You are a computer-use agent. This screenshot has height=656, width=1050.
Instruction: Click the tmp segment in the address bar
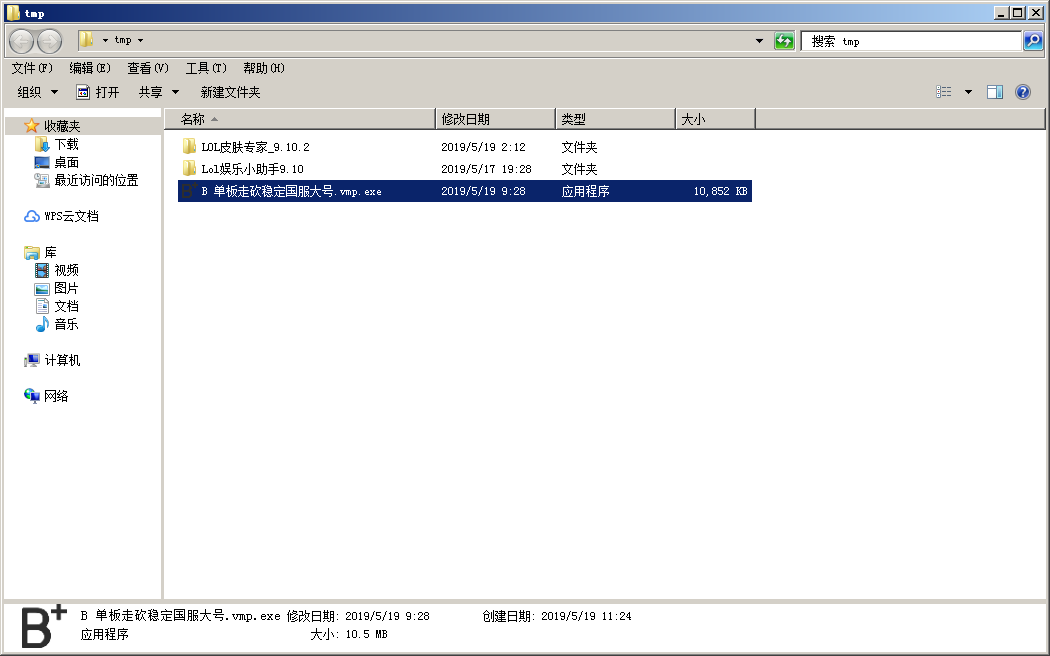click(123, 40)
